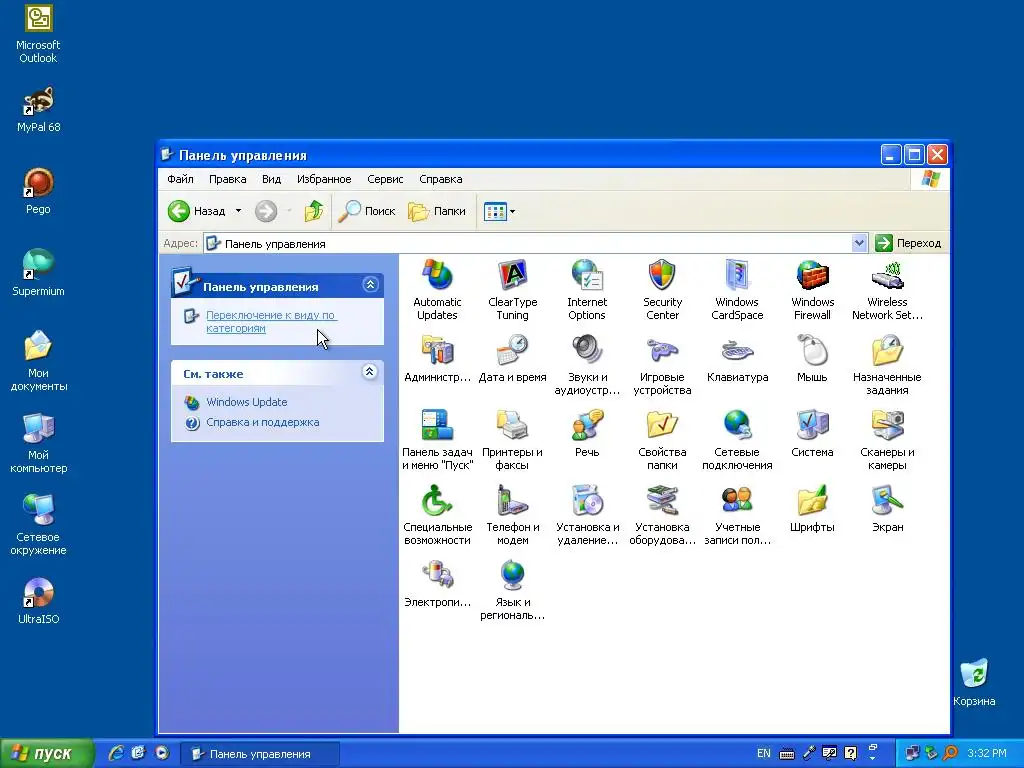Image resolution: width=1024 pixels, height=768 pixels.
Task: Click EN language indicator in taskbar
Action: 763,753
